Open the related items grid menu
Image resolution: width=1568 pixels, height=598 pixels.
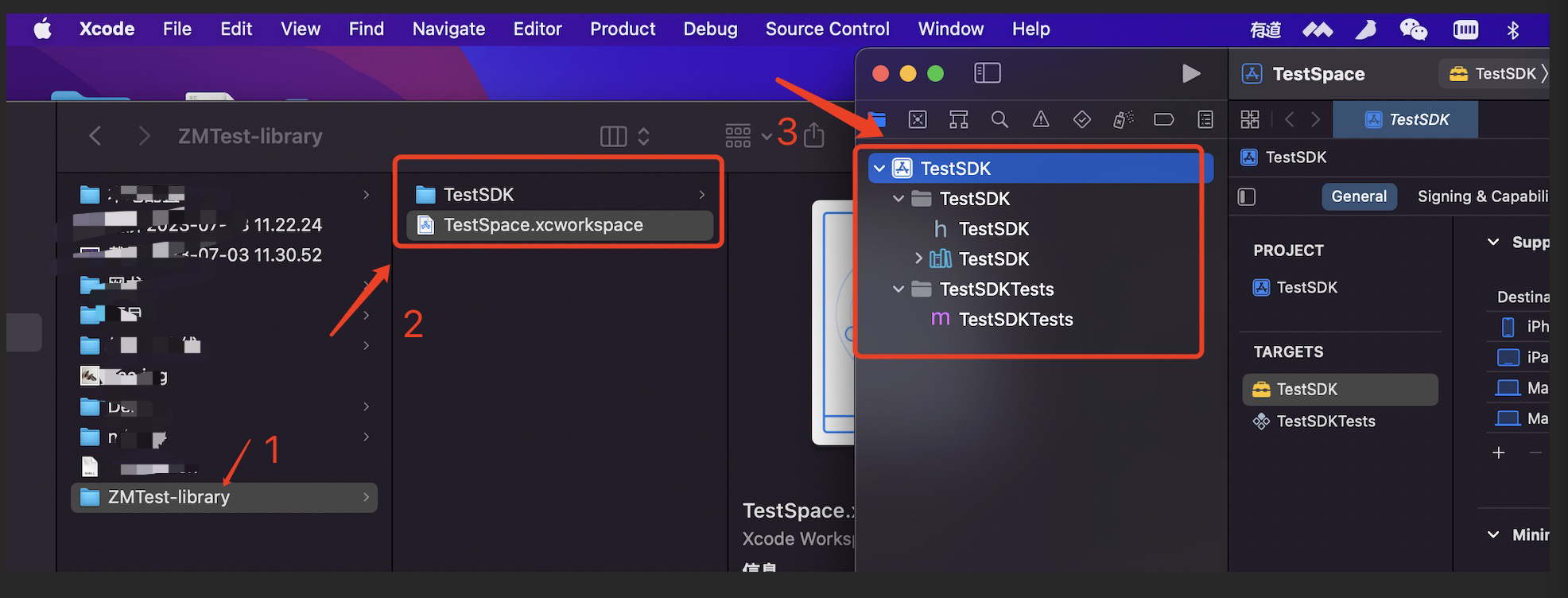click(x=1250, y=120)
